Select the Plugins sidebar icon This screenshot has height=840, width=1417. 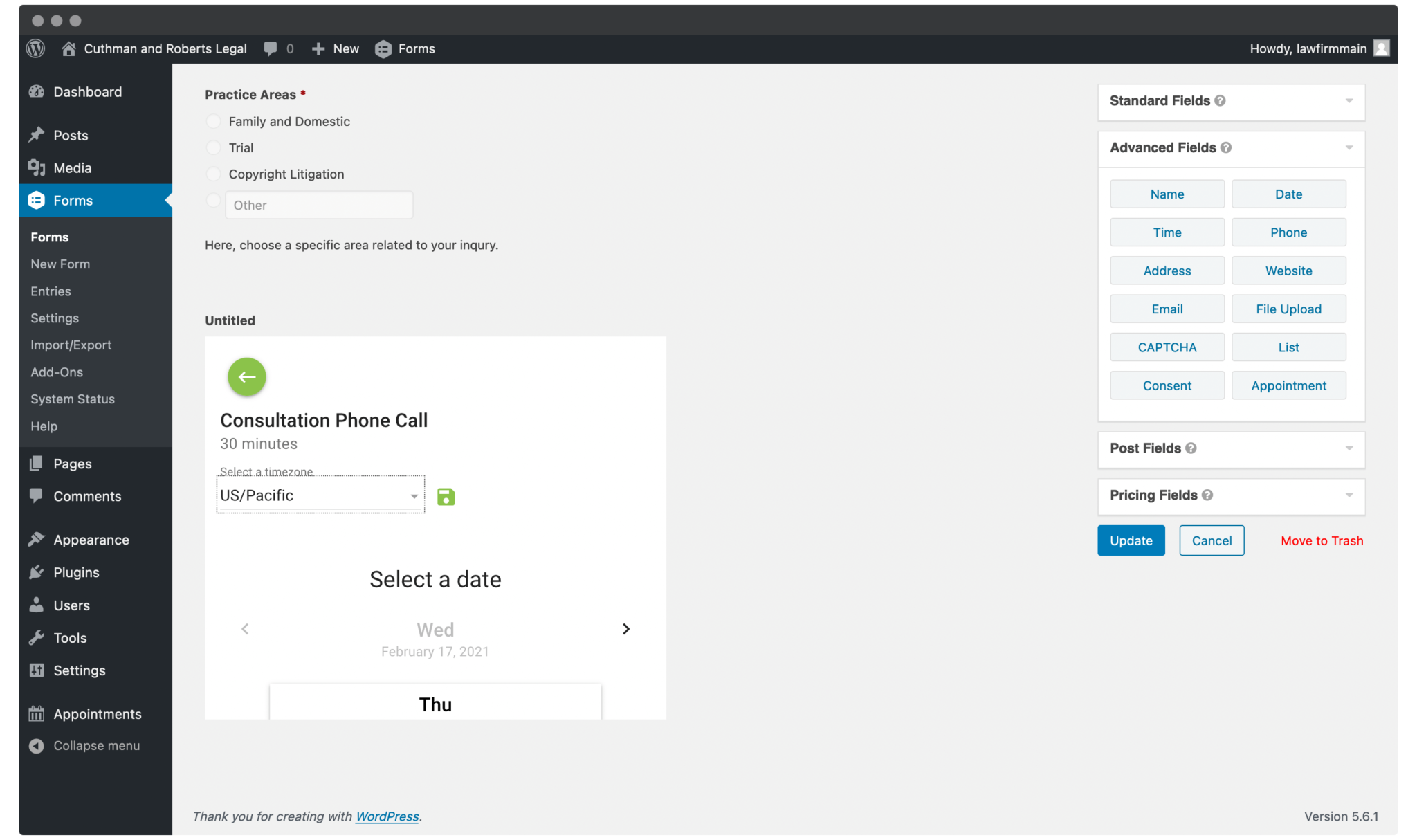pyautogui.click(x=37, y=572)
